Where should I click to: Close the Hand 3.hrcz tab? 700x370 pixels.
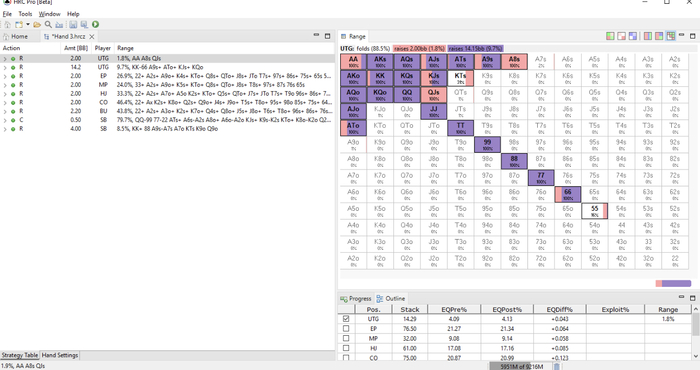(x=92, y=37)
